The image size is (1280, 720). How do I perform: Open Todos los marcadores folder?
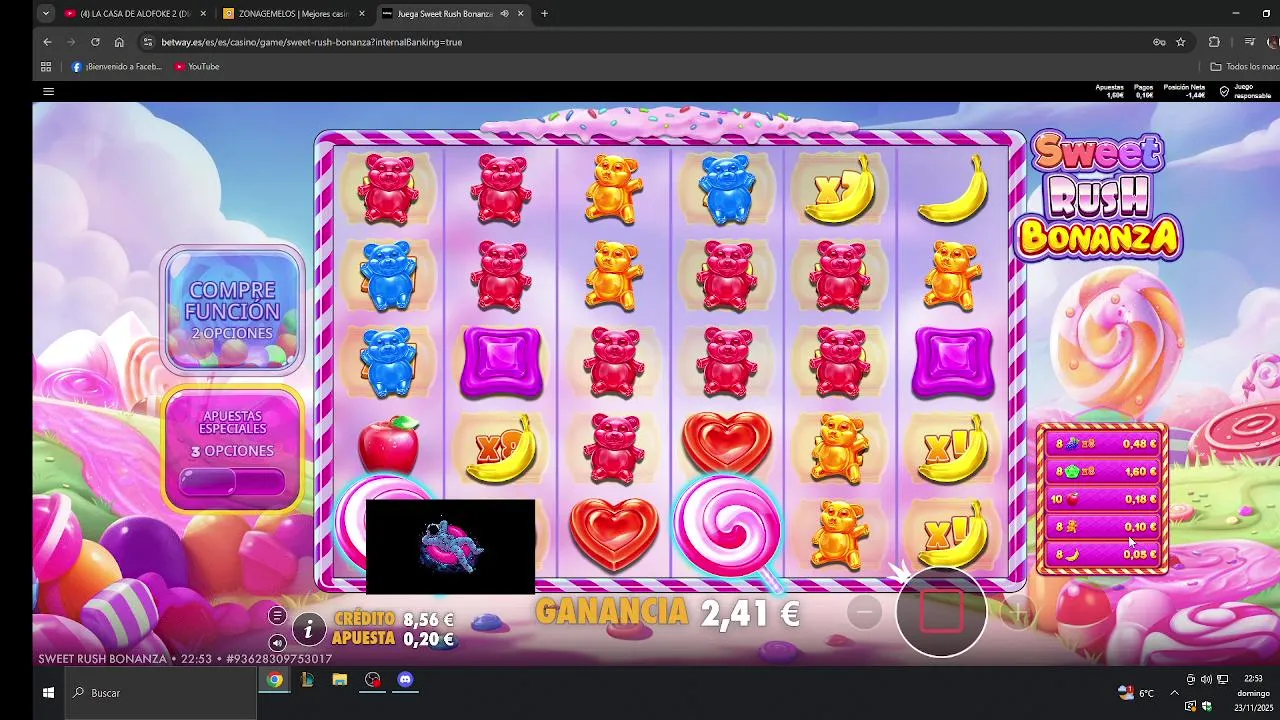[x=1243, y=67]
